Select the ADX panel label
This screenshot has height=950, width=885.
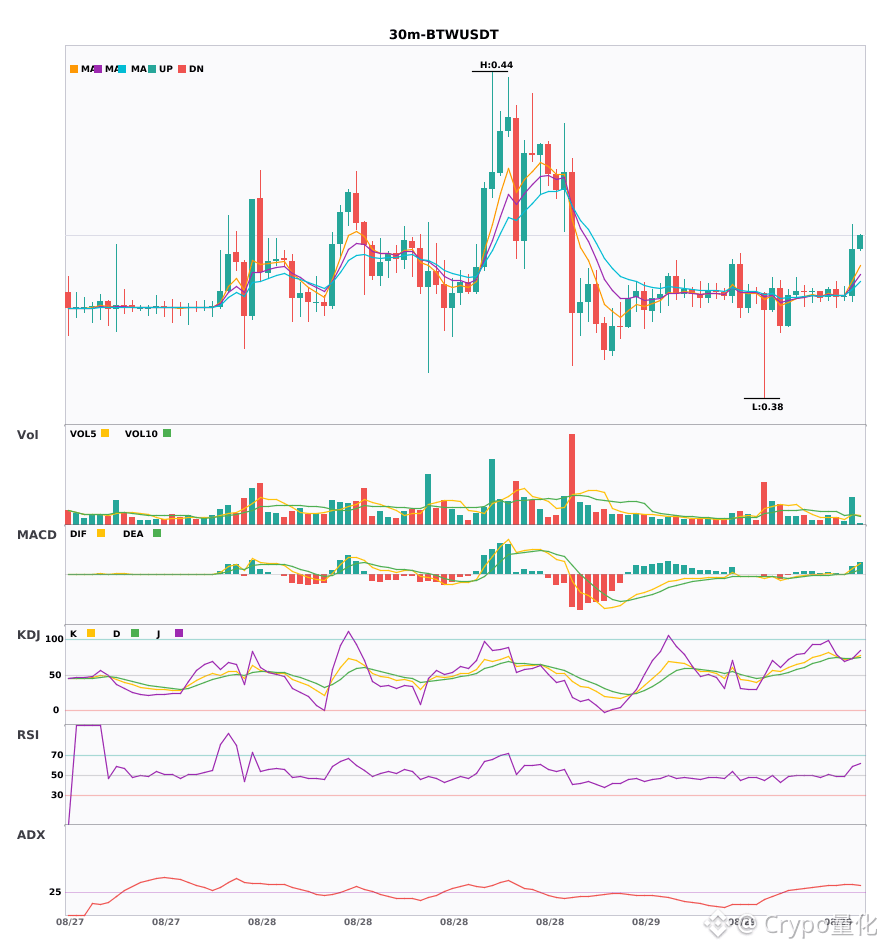31,835
